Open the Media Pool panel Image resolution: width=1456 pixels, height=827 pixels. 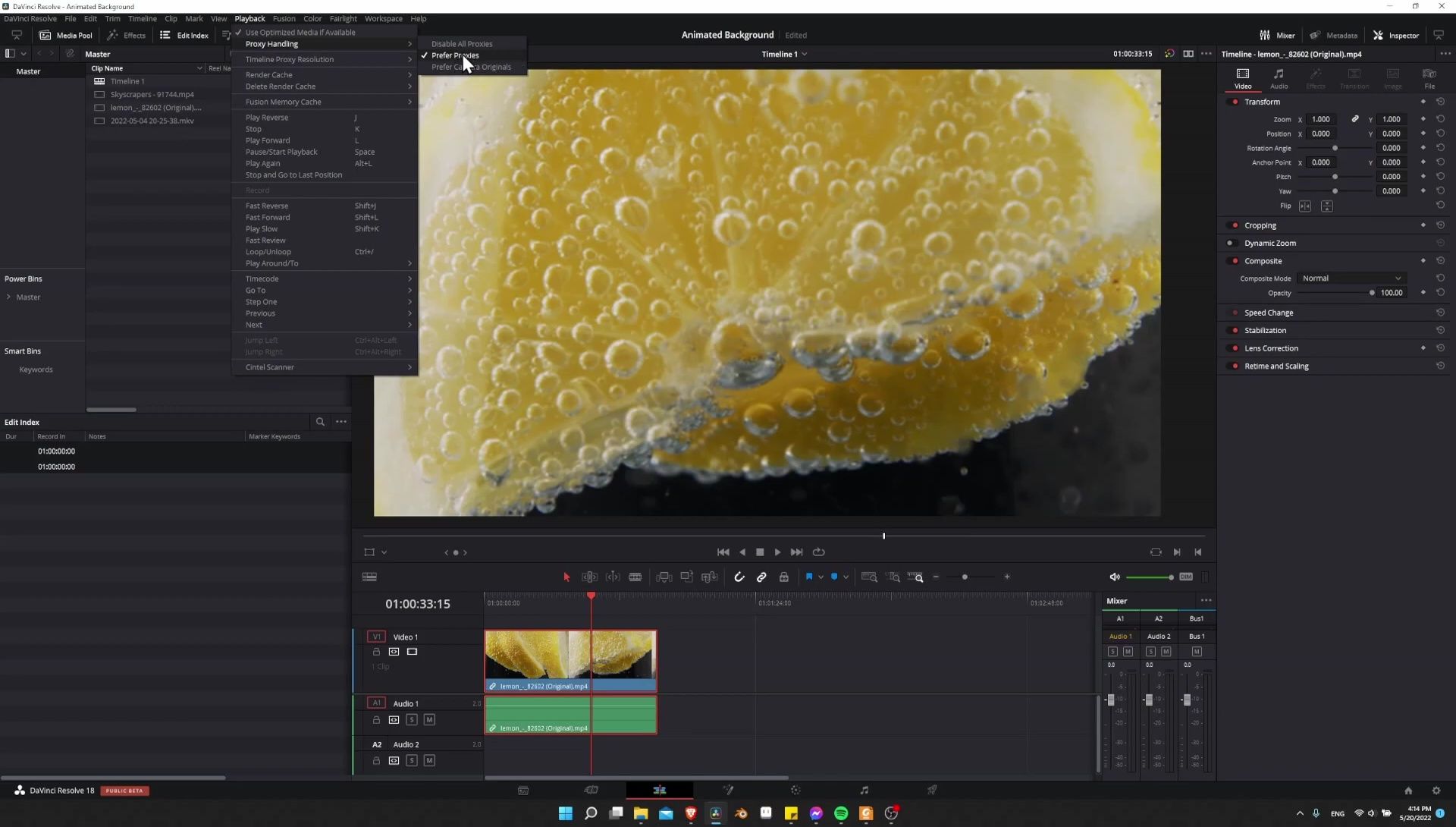[x=66, y=35]
